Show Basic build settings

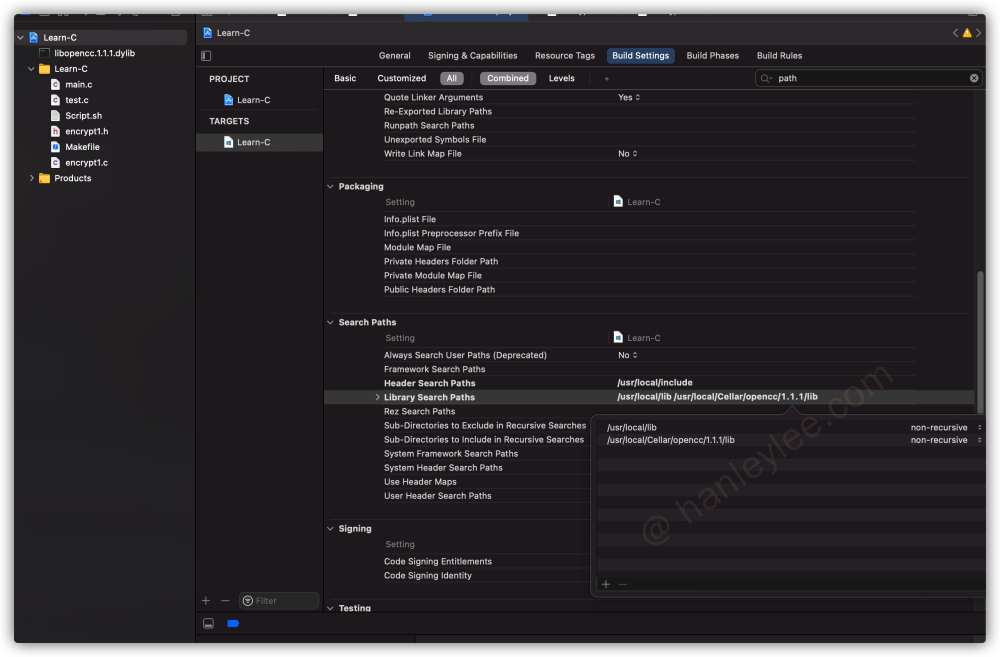[345, 78]
